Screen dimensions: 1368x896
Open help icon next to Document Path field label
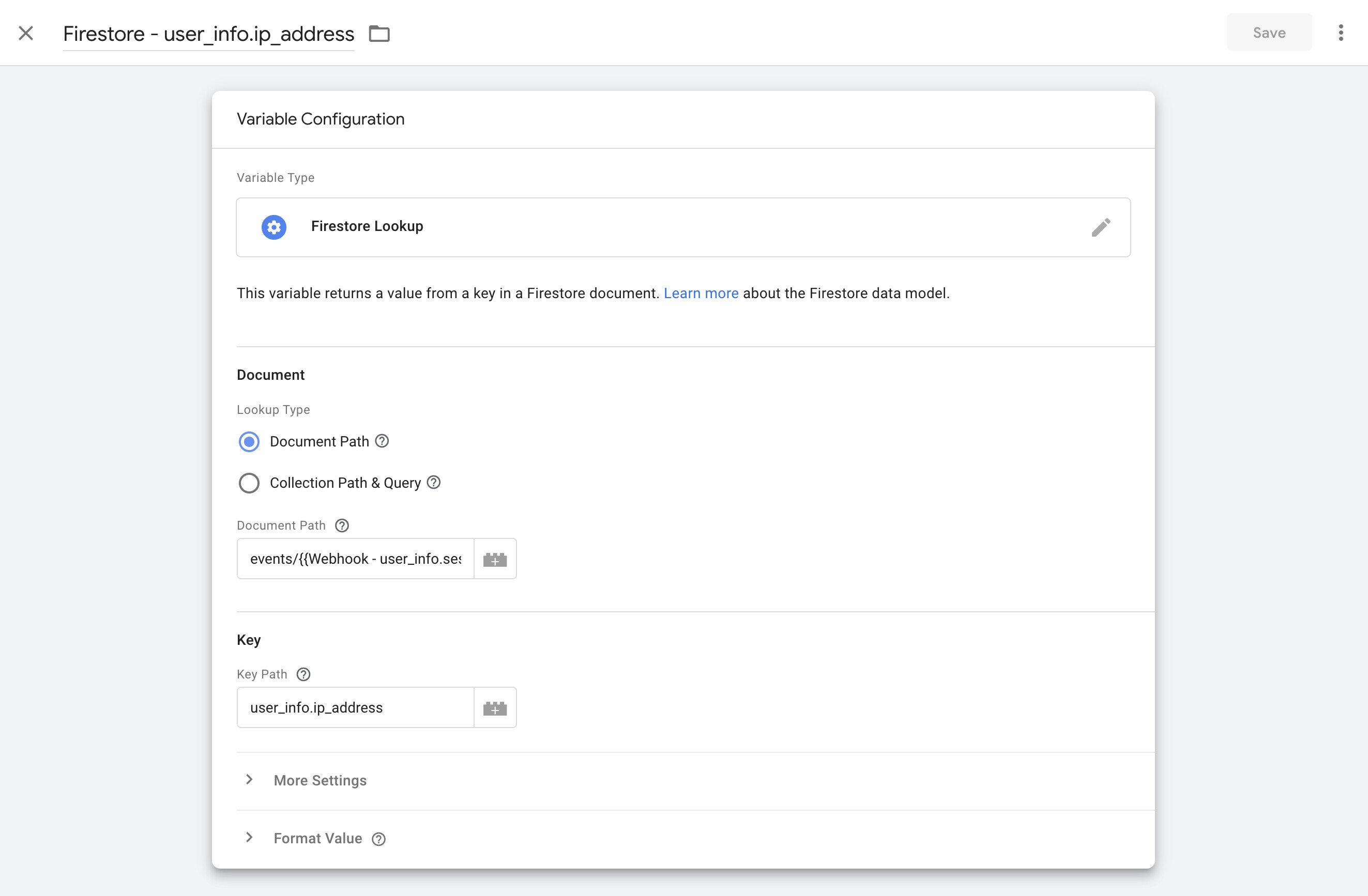(x=342, y=526)
